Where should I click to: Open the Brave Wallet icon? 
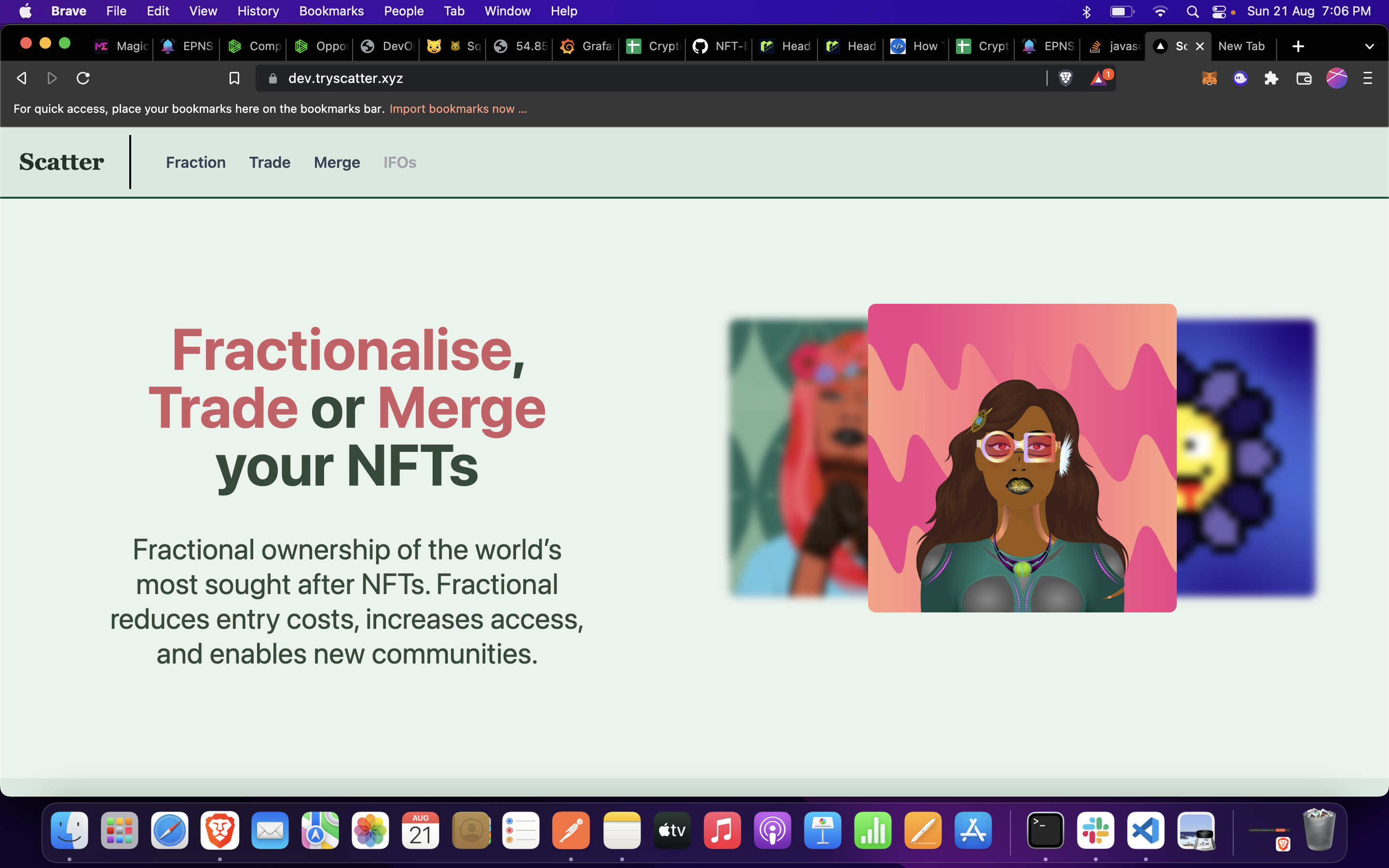1304,78
